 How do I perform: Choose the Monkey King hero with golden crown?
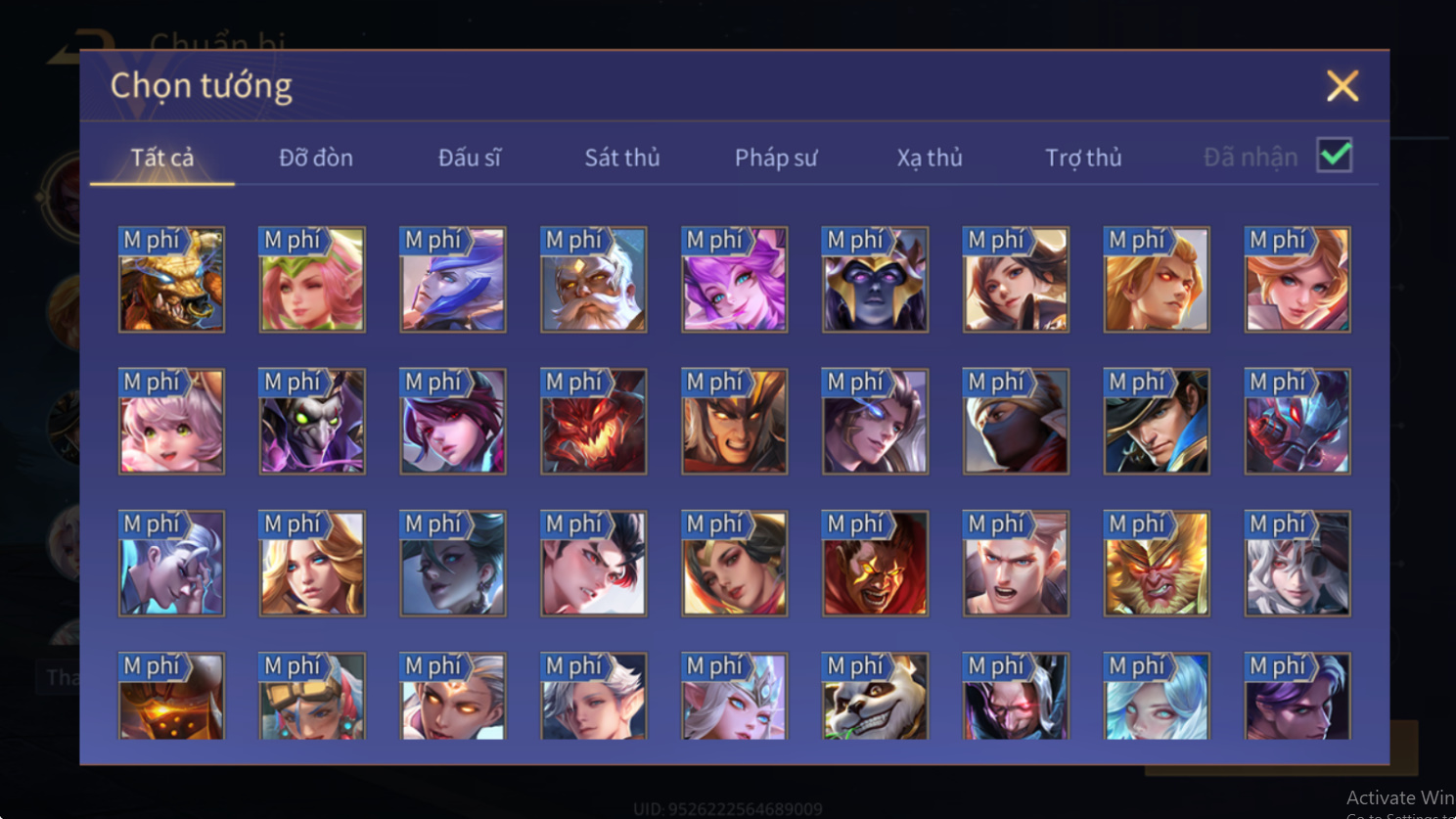pyautogui.click(x=1157, y=564)
